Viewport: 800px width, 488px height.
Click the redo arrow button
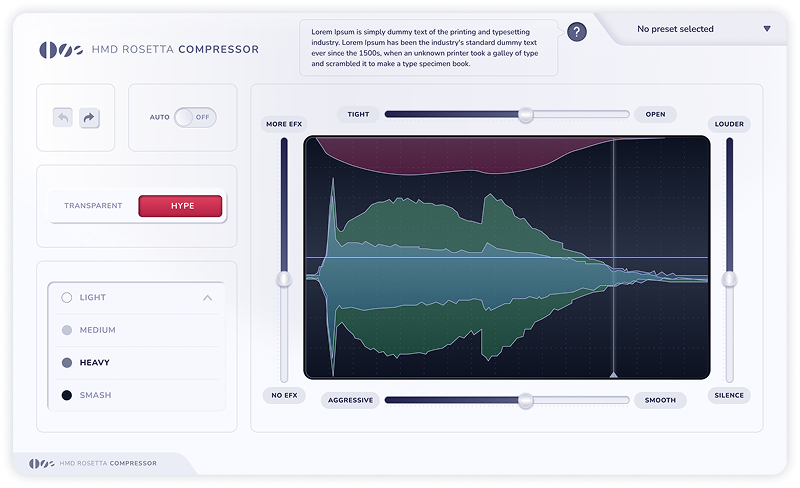click(x=89, y=118)
